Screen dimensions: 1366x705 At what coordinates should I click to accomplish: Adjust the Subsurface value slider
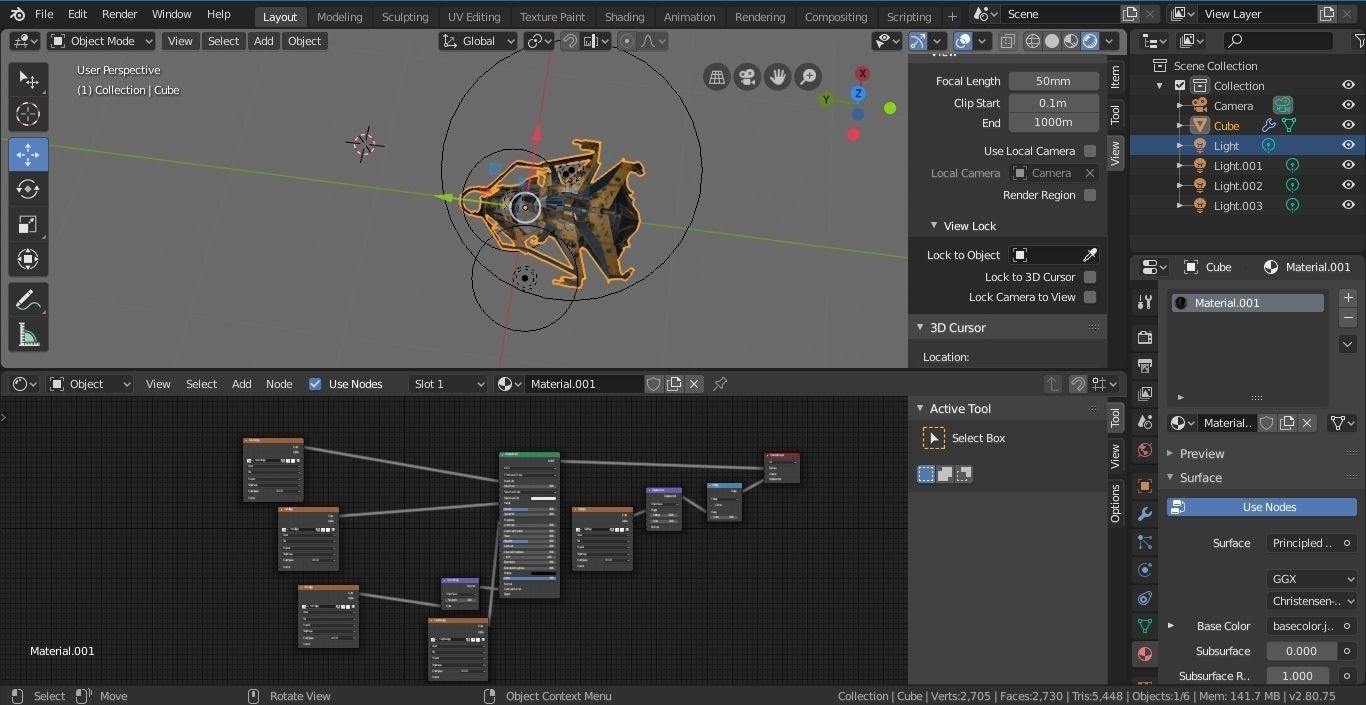(x=1302, y=651)
